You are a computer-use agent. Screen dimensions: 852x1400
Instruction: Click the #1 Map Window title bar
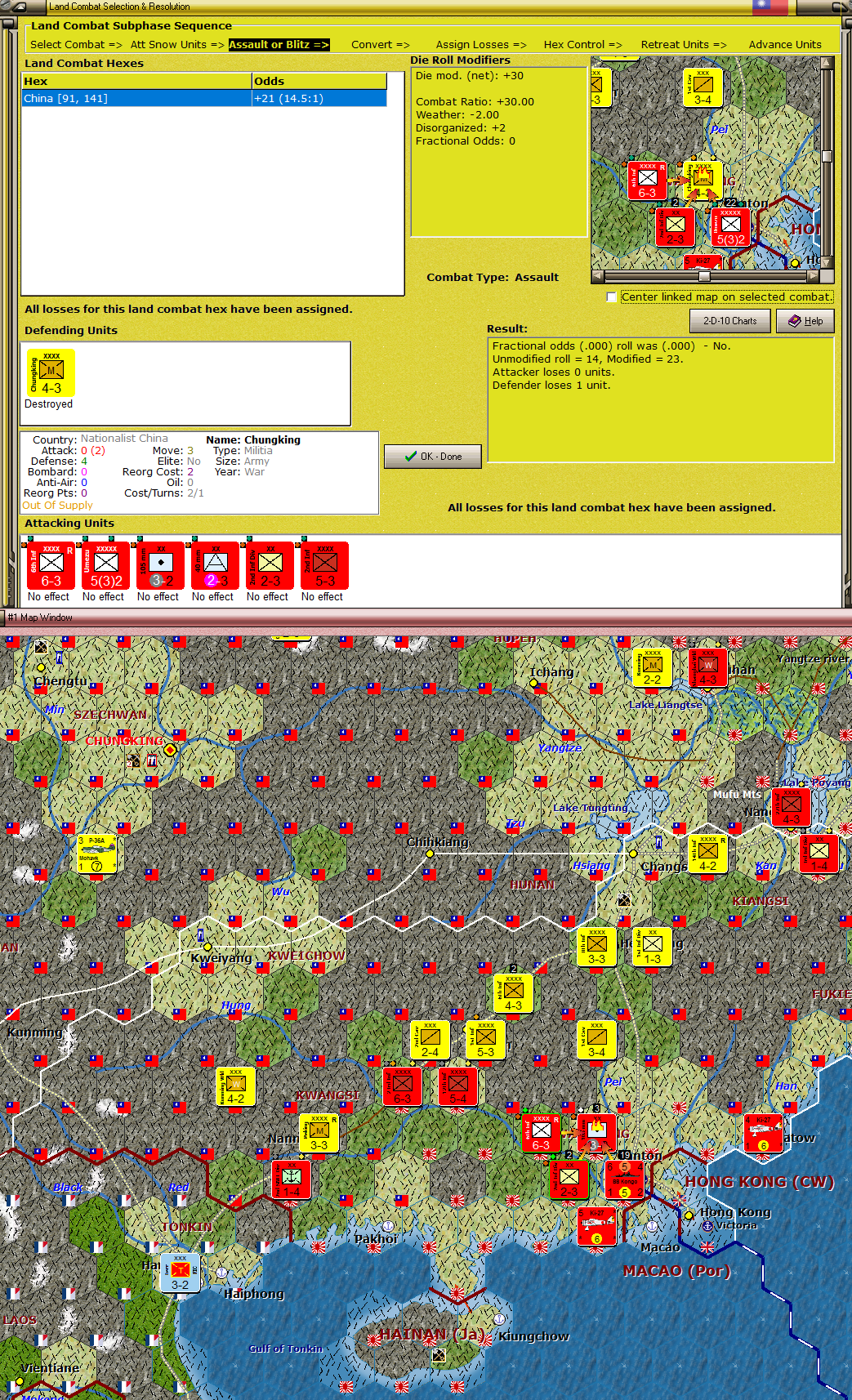tap(426, 618)
